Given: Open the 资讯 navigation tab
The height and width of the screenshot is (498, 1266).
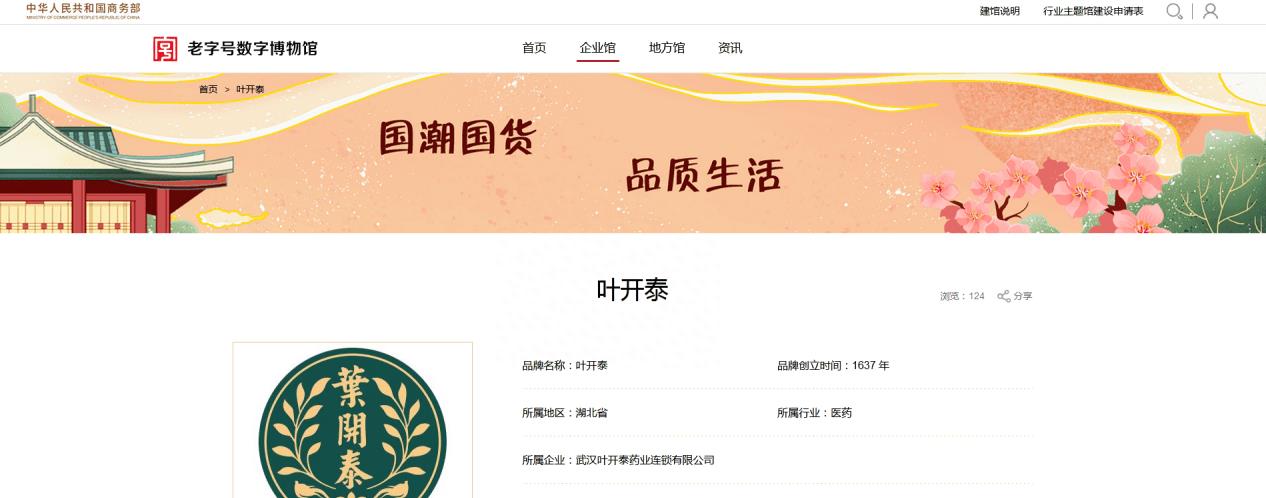Looking at the screenshot, I should point(730,48).
